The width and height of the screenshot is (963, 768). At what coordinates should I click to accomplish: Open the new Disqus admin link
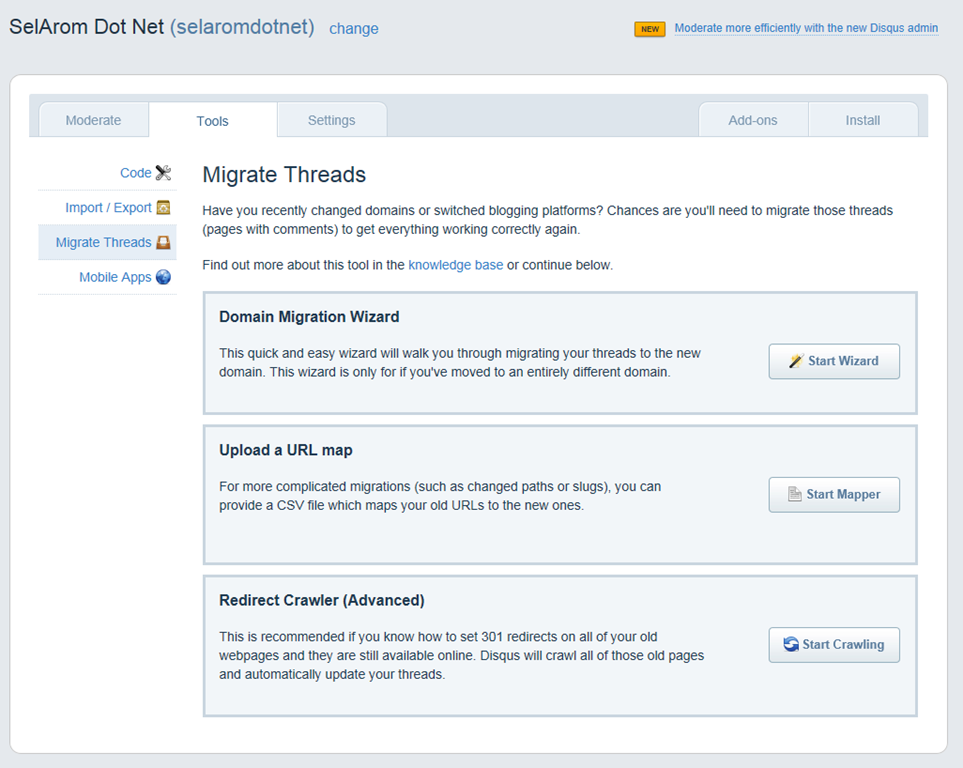pyautogui.click(x=806, y=28)
